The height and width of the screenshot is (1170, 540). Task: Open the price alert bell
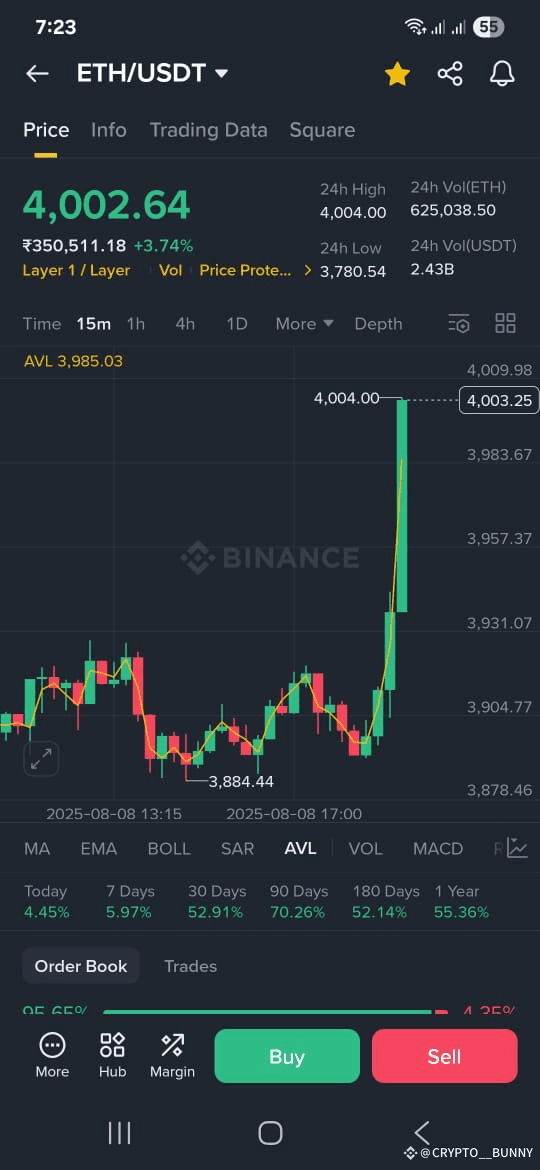502,73
